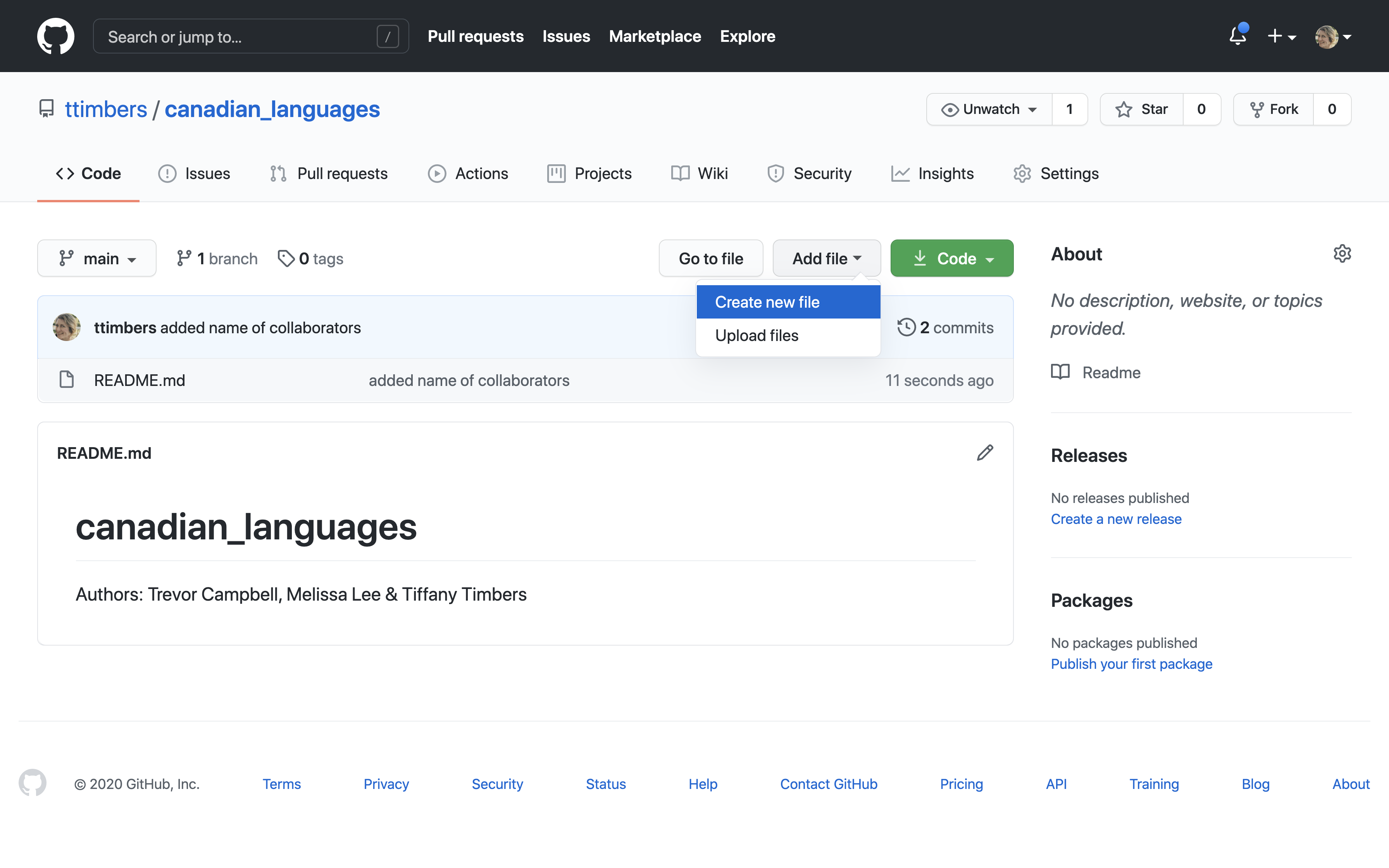Open the Wiki tab
The height and width of the screenshot is (868, 1389).
coord(699,173)
